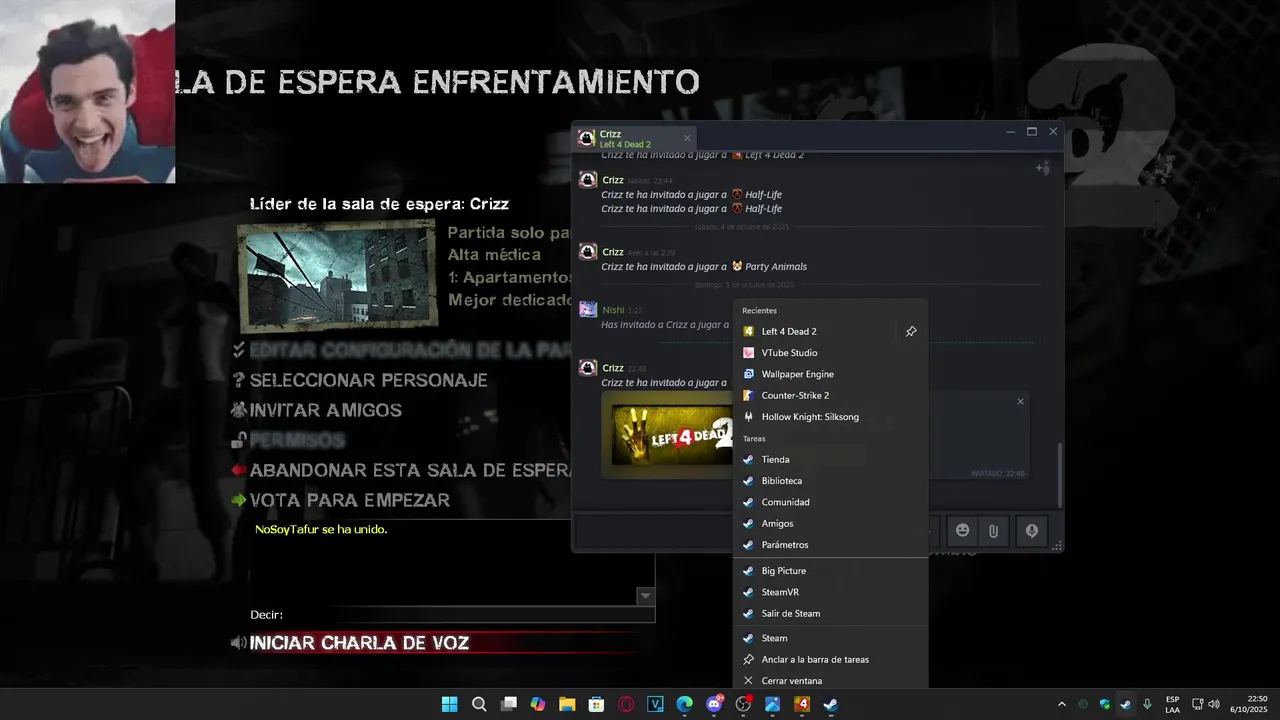Click Nishi username in chat
The image size is (1280, 720).
613,310
